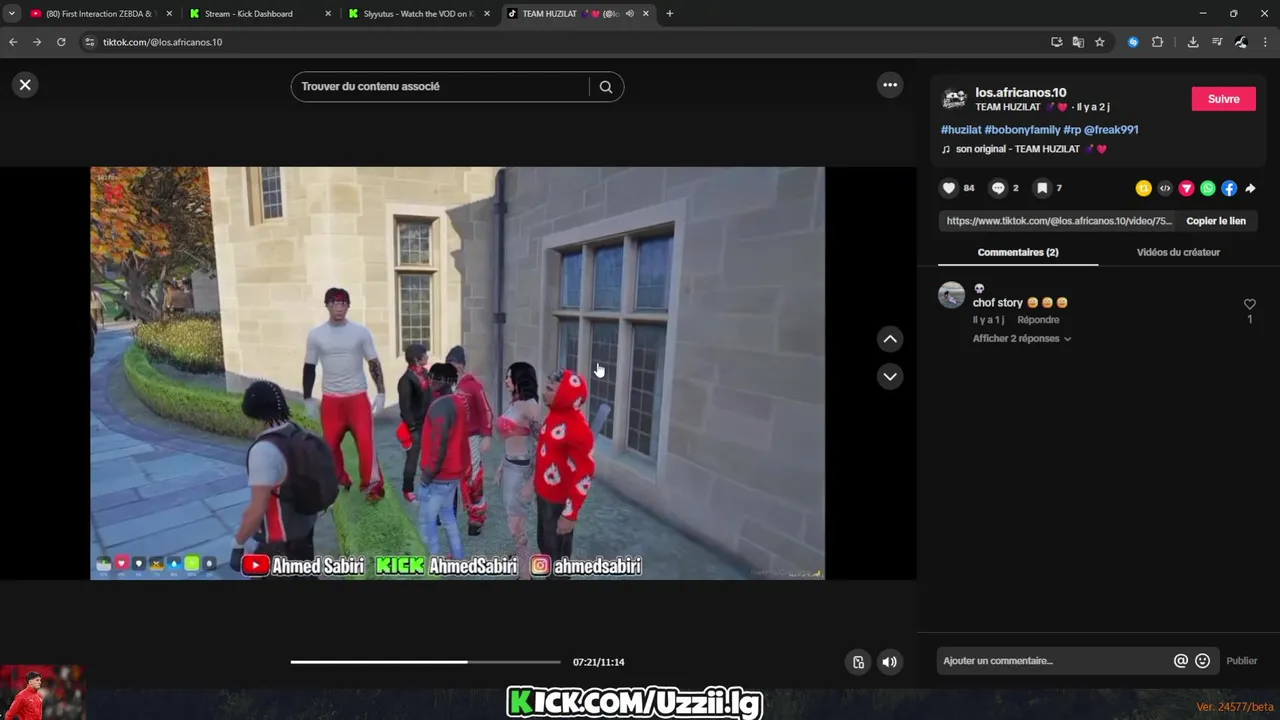Click the 'Copier le lien' button
This screenshot has height=720, width=1280.
pos(1216,221)
